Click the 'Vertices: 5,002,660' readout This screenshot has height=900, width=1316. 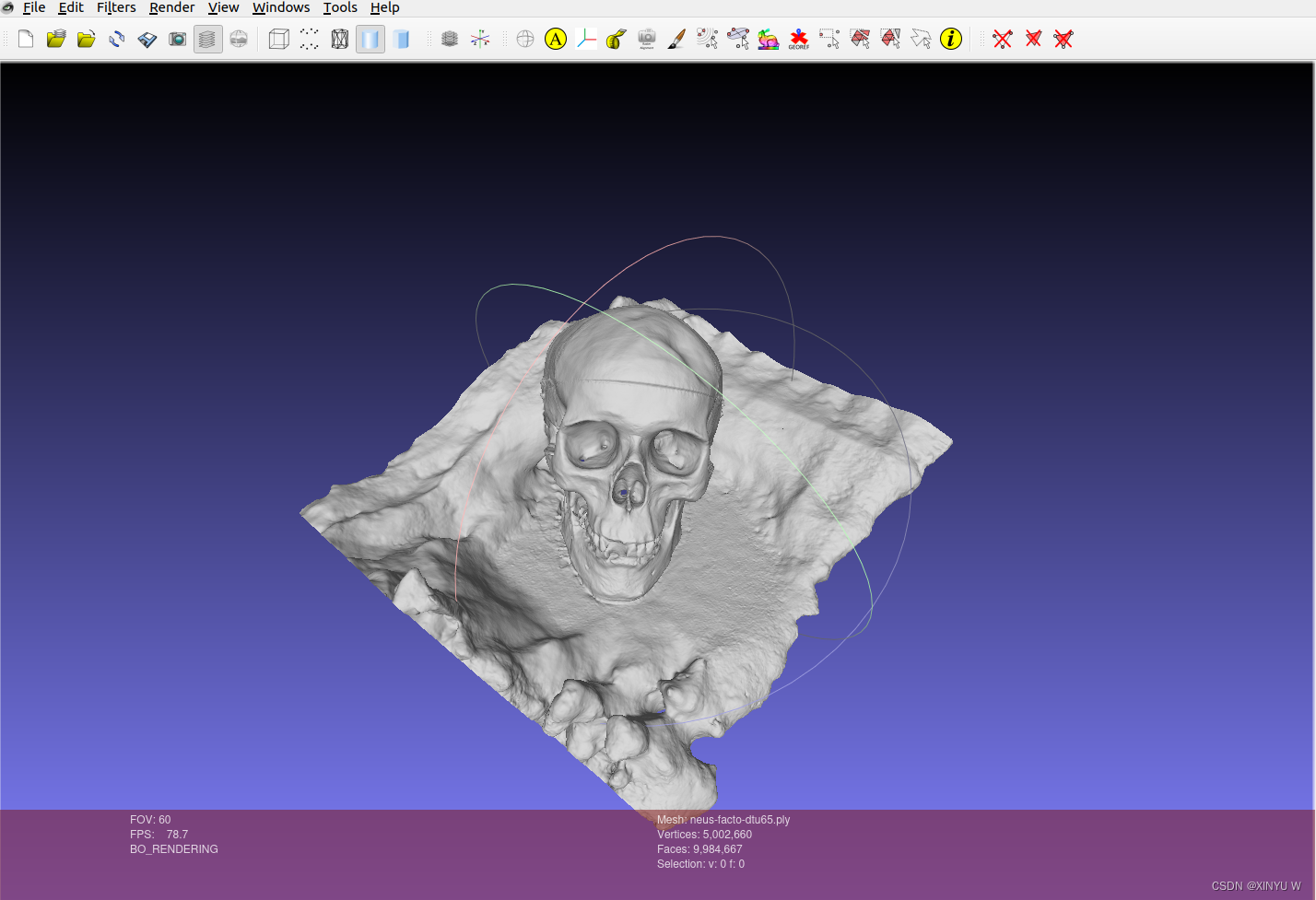pyautogui.click(x=704, y=835)
